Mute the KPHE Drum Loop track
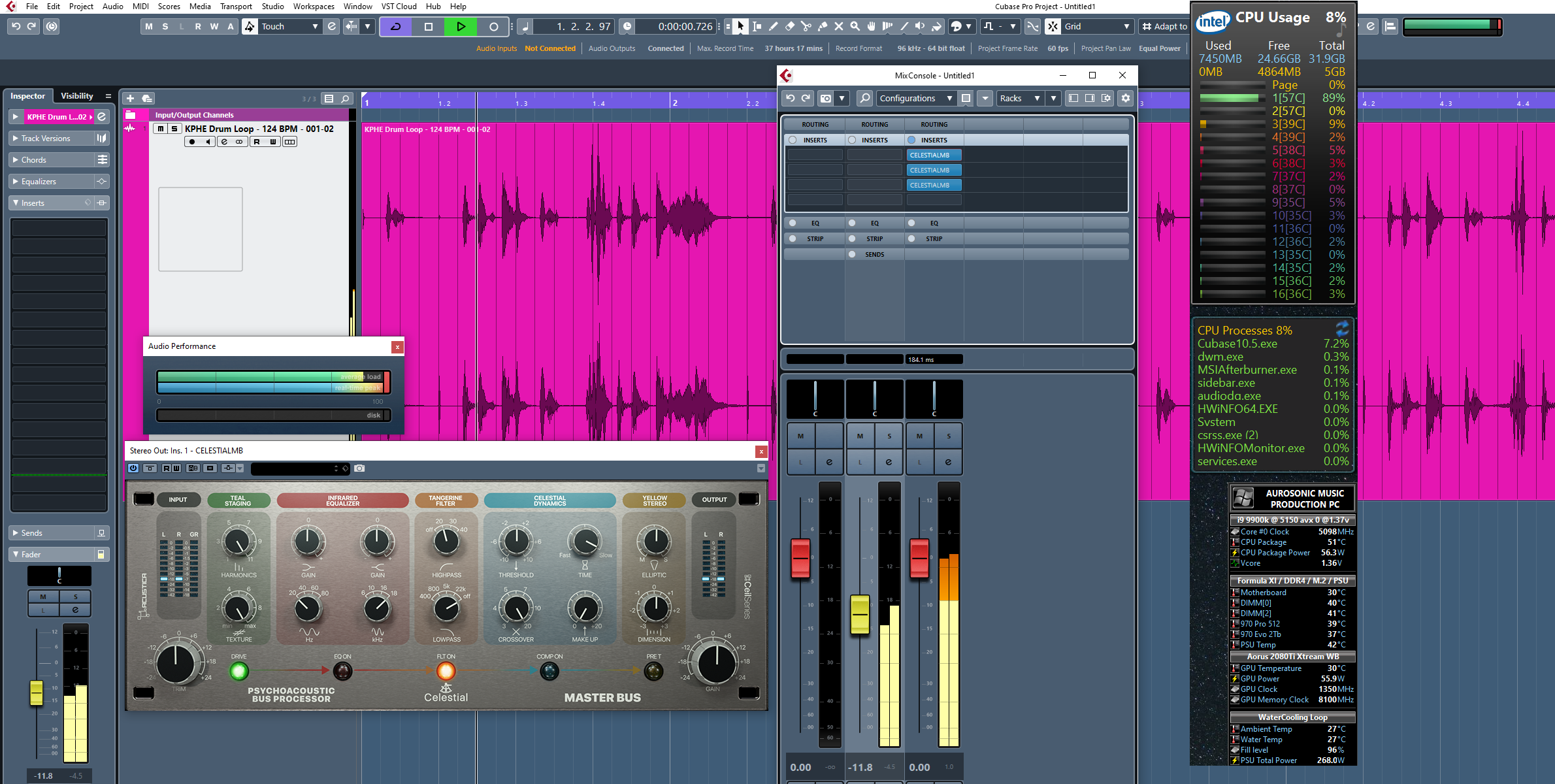The width and height of the screenshot is (1555, 784). tap(161, 129)
